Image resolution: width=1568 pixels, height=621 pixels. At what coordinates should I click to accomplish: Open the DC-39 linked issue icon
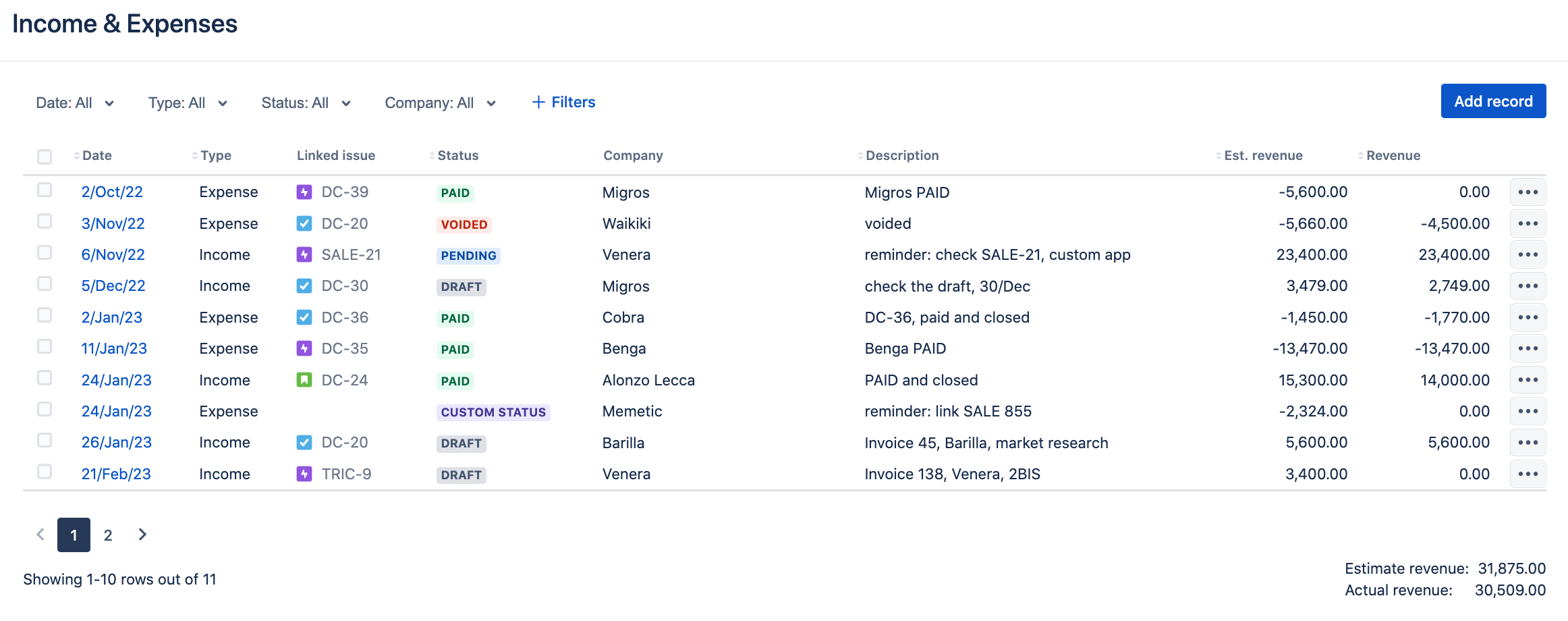[304, 192]
